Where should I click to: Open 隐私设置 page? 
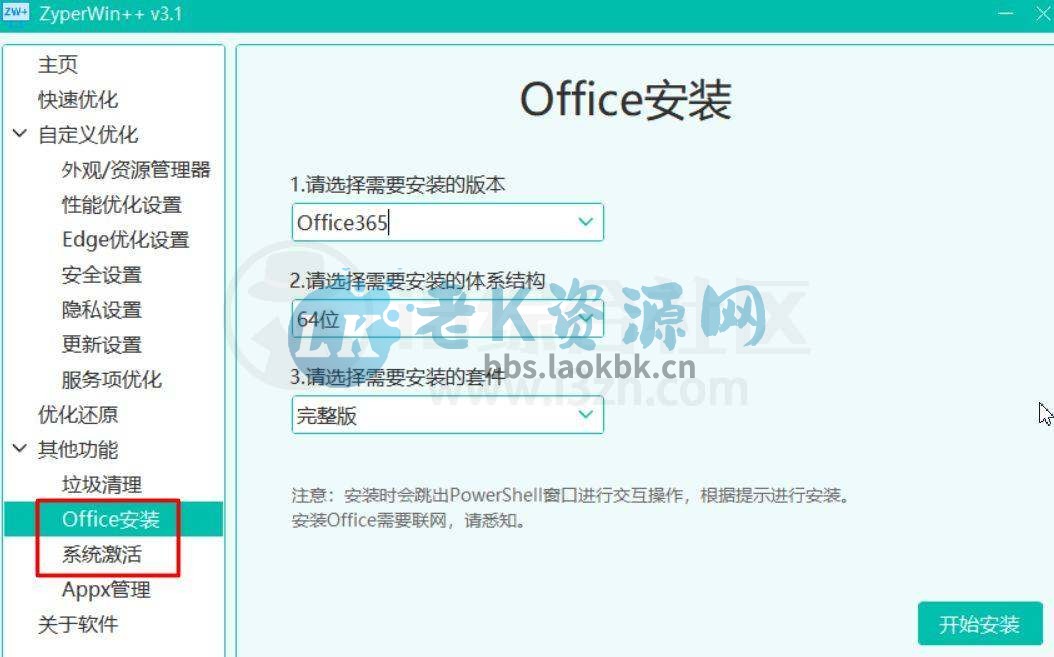pos(102,309)
